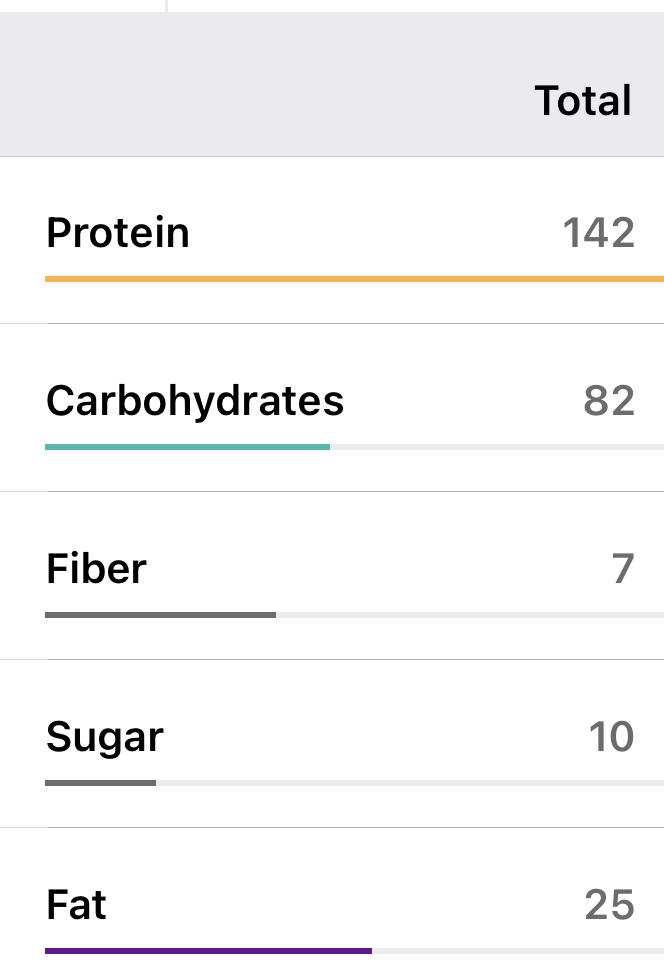Select the Protein row label
664x965 pixels.
point(118,233)
